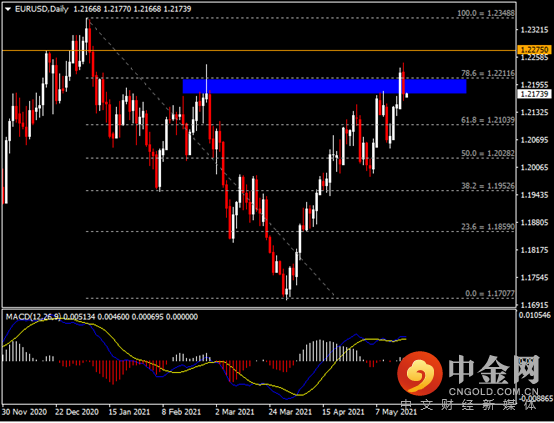Click the 1.18805 price scale value

click(x=535, y=223)
